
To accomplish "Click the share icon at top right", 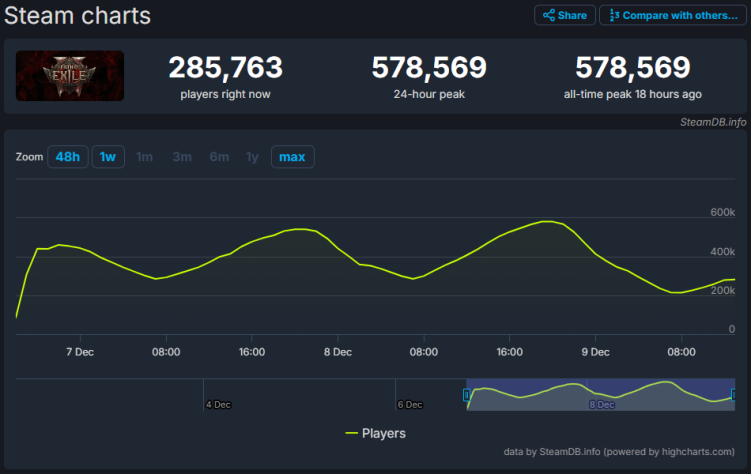I will [549, 16].
